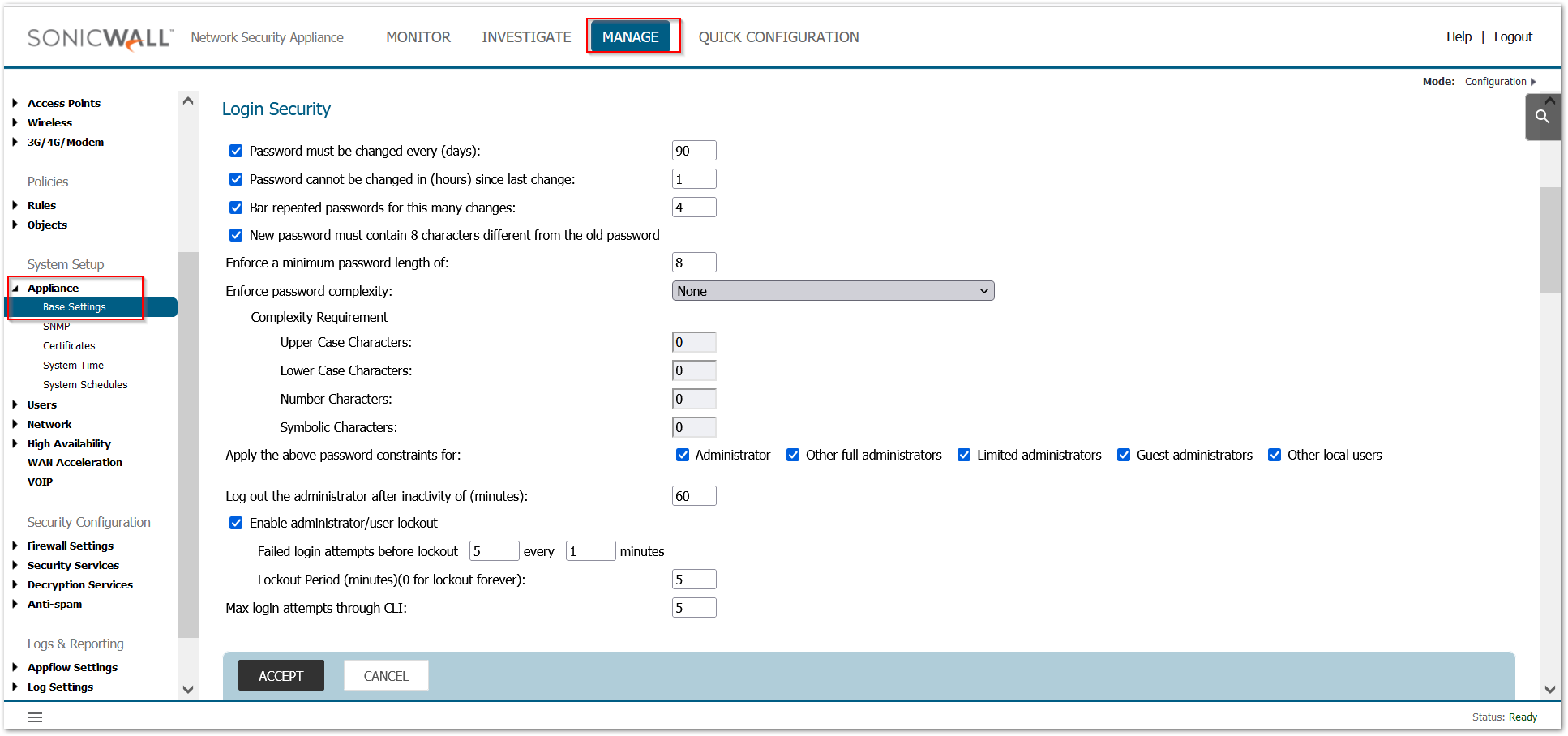Expand Wireless tree node
Viewport: 1568px width, 736px height.
[15, 122]
